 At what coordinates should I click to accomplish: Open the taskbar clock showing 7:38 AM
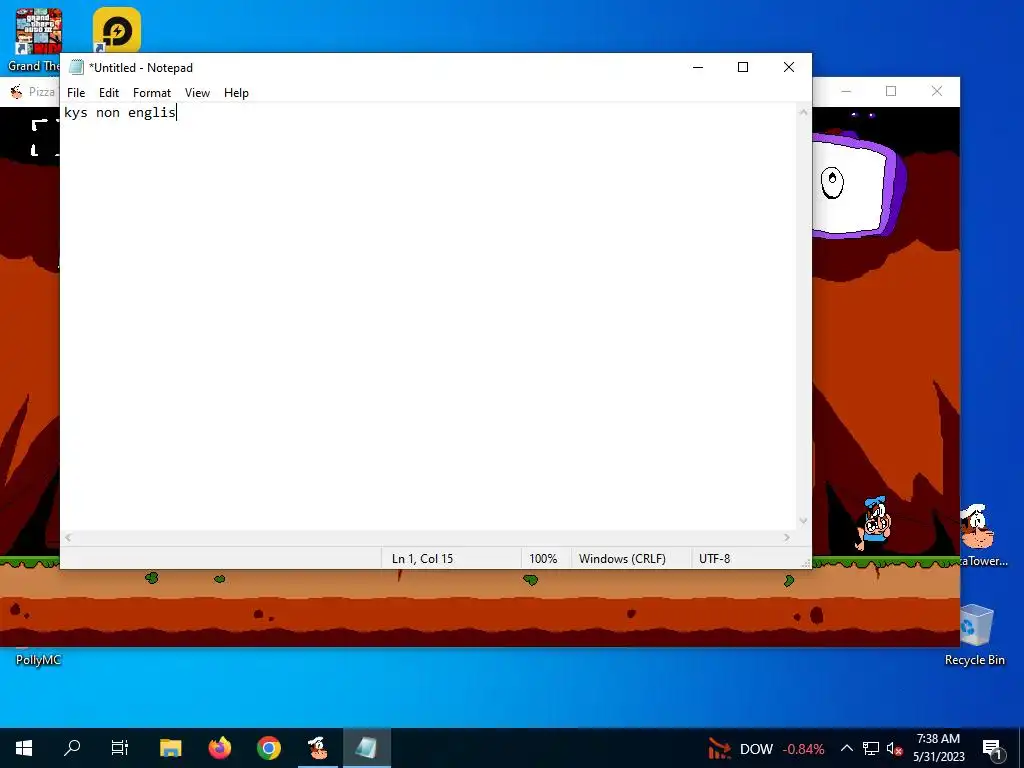[938, 748]
